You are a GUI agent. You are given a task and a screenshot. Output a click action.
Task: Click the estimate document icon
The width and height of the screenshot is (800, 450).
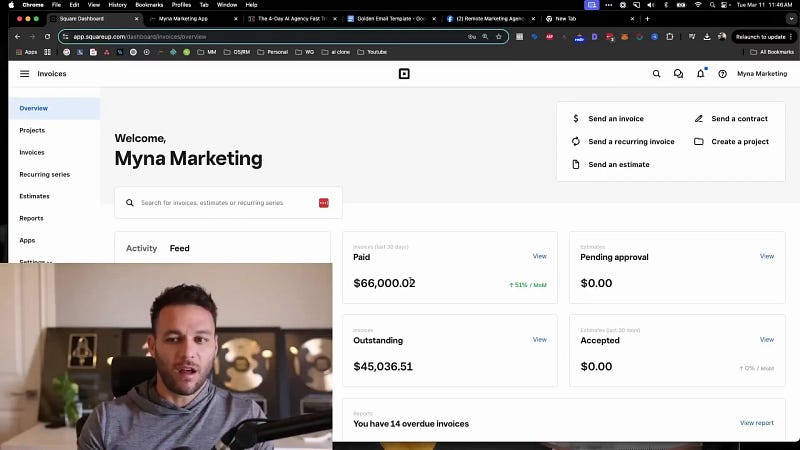(x=576, y=164)
